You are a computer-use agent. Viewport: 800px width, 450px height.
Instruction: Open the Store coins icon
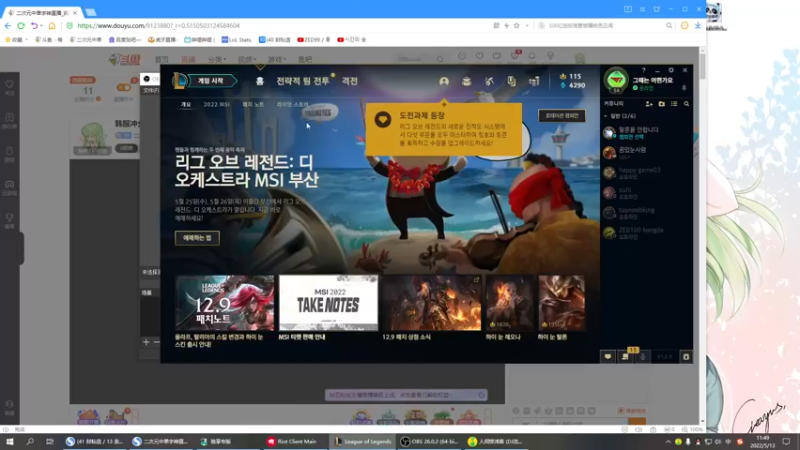[534, 81]
